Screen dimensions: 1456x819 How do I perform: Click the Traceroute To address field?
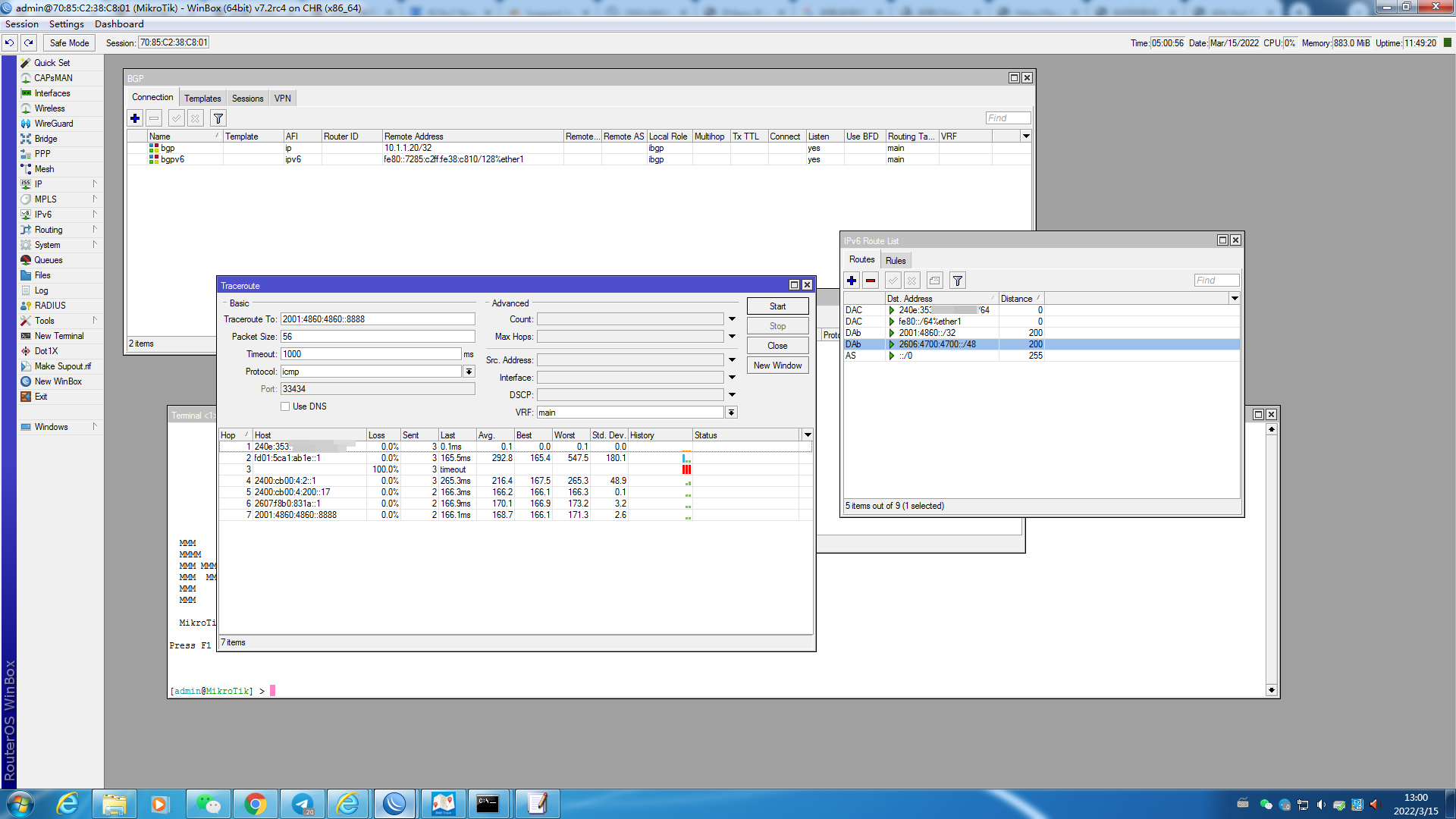tap(378, 319)
